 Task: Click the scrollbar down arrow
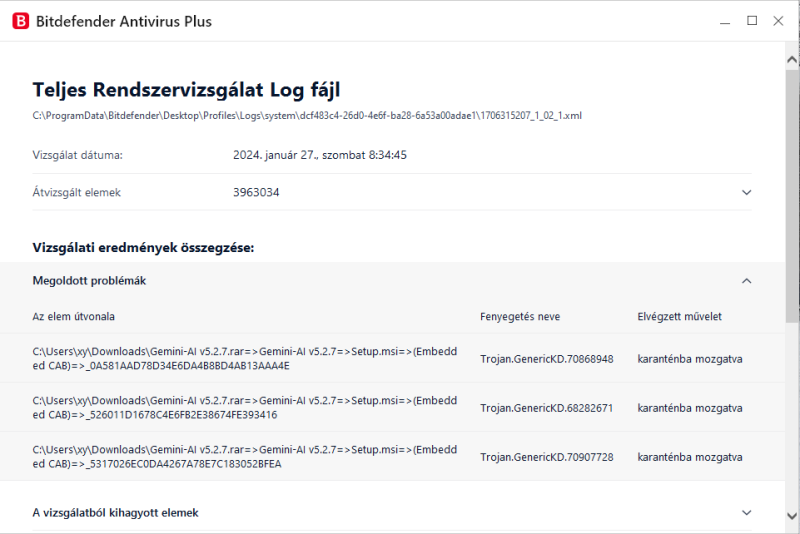[x=792, y=516]
